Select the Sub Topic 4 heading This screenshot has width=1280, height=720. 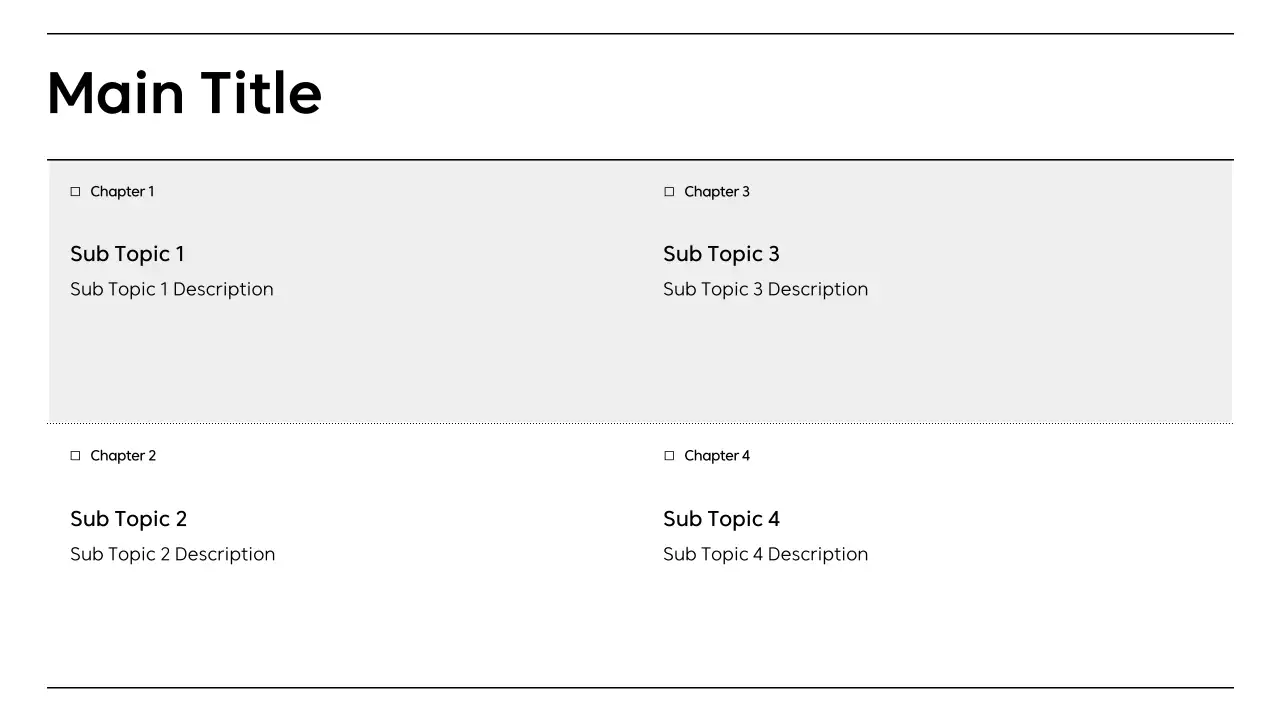pyautogui.click(x=721, y=519)
